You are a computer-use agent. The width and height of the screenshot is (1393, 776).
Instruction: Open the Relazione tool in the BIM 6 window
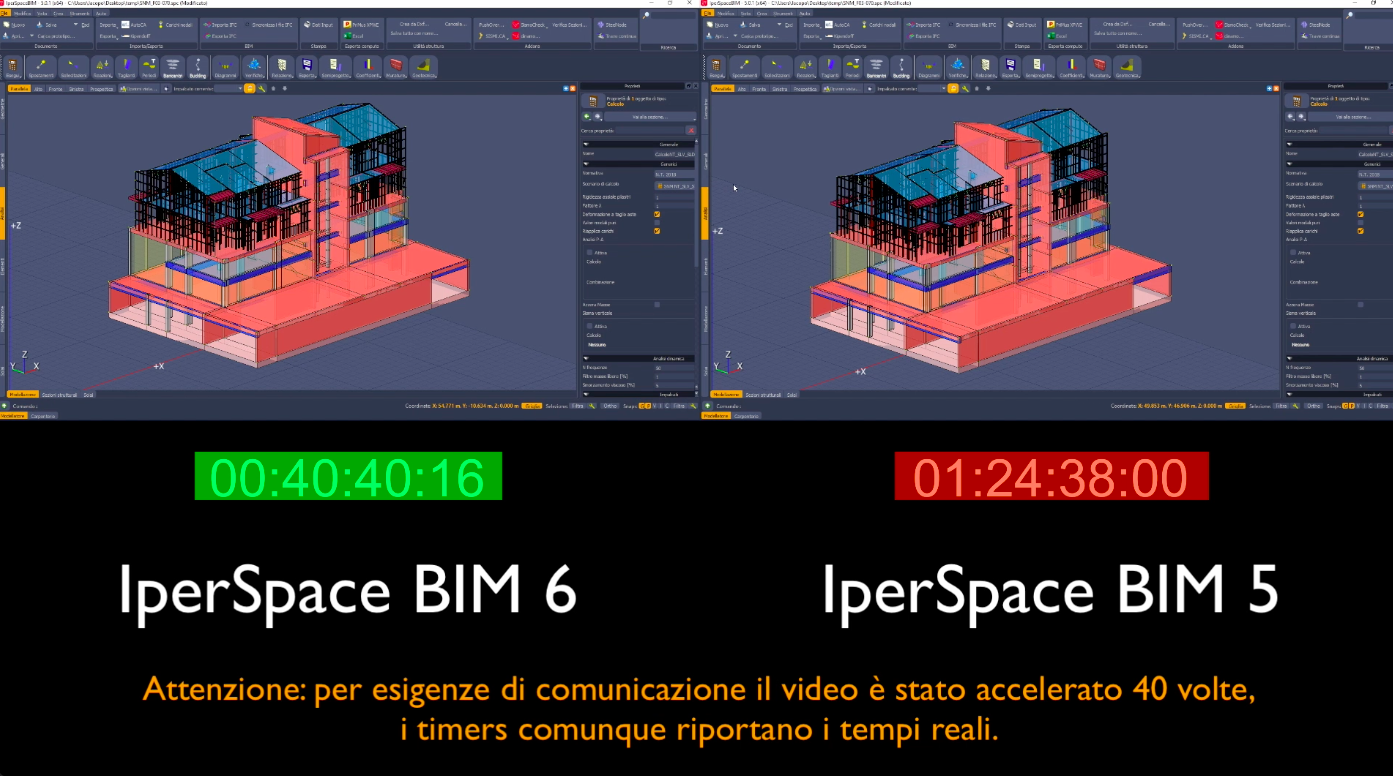tap(284, 67)
